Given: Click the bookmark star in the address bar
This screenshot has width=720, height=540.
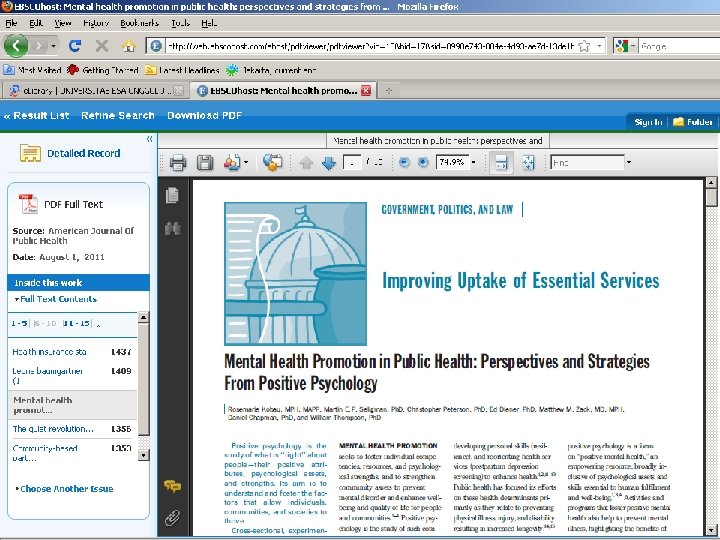Looking at the screenshot, I should tap(584, 46).
